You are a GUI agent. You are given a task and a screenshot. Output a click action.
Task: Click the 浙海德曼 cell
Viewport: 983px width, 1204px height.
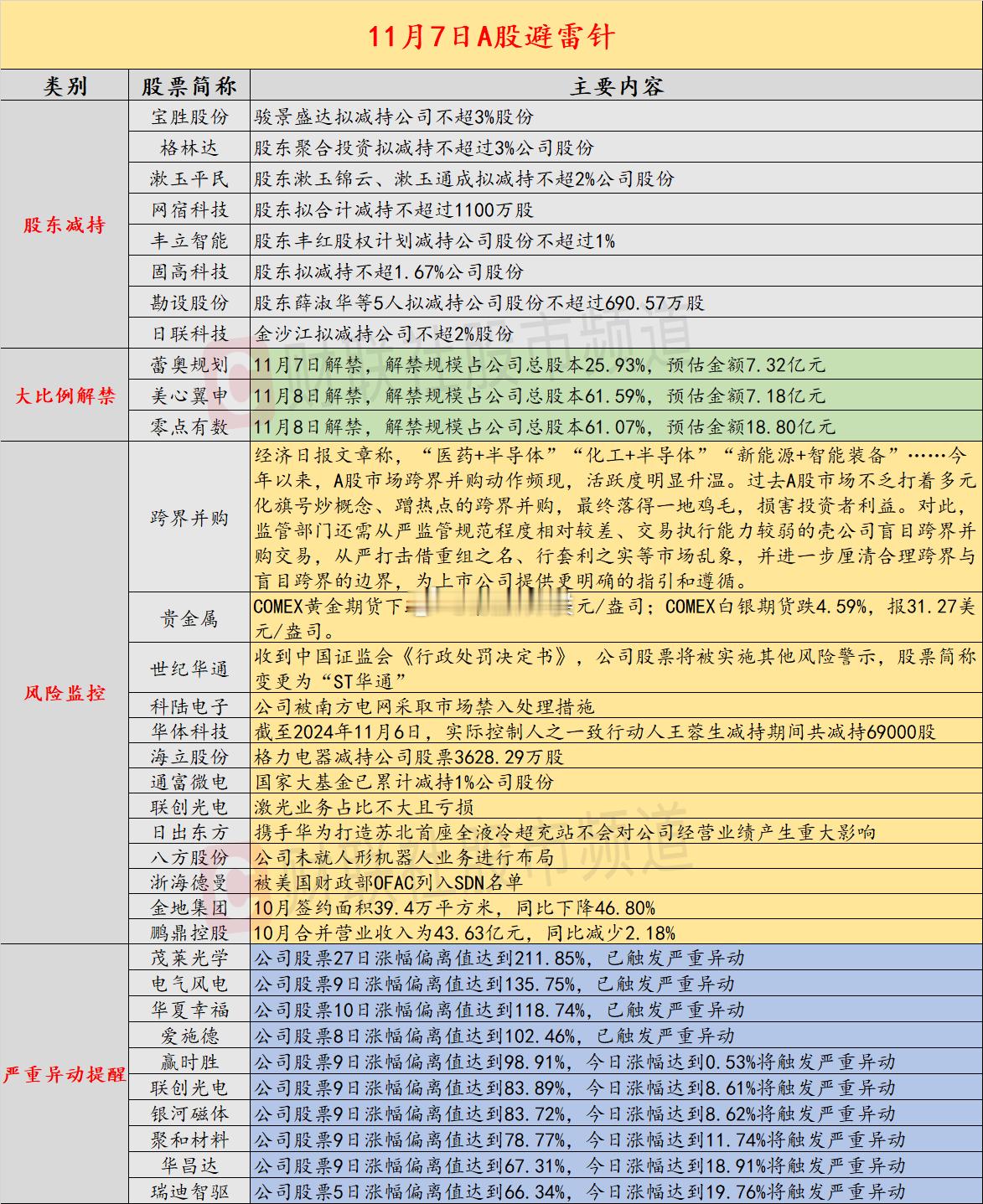point(189,882)
